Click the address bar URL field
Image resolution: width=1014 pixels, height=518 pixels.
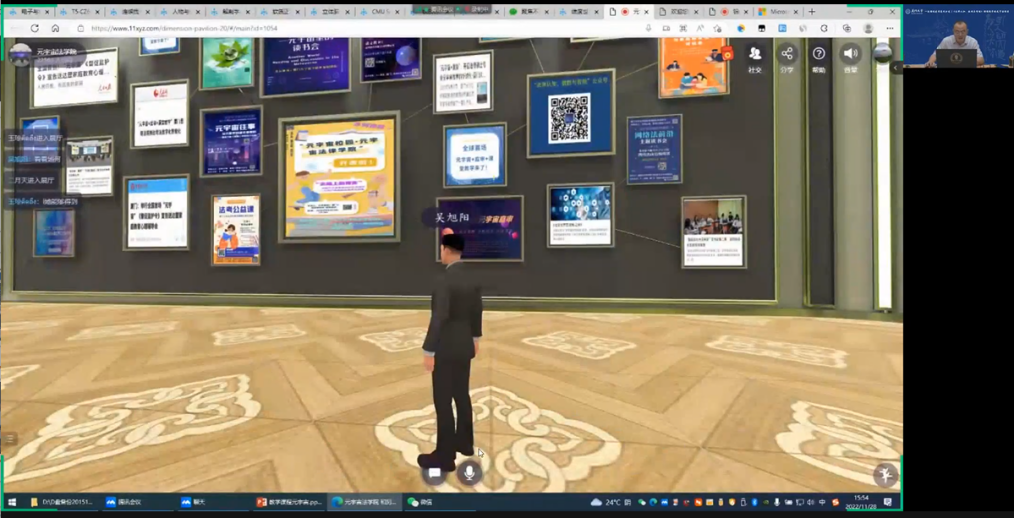[300, 29]
